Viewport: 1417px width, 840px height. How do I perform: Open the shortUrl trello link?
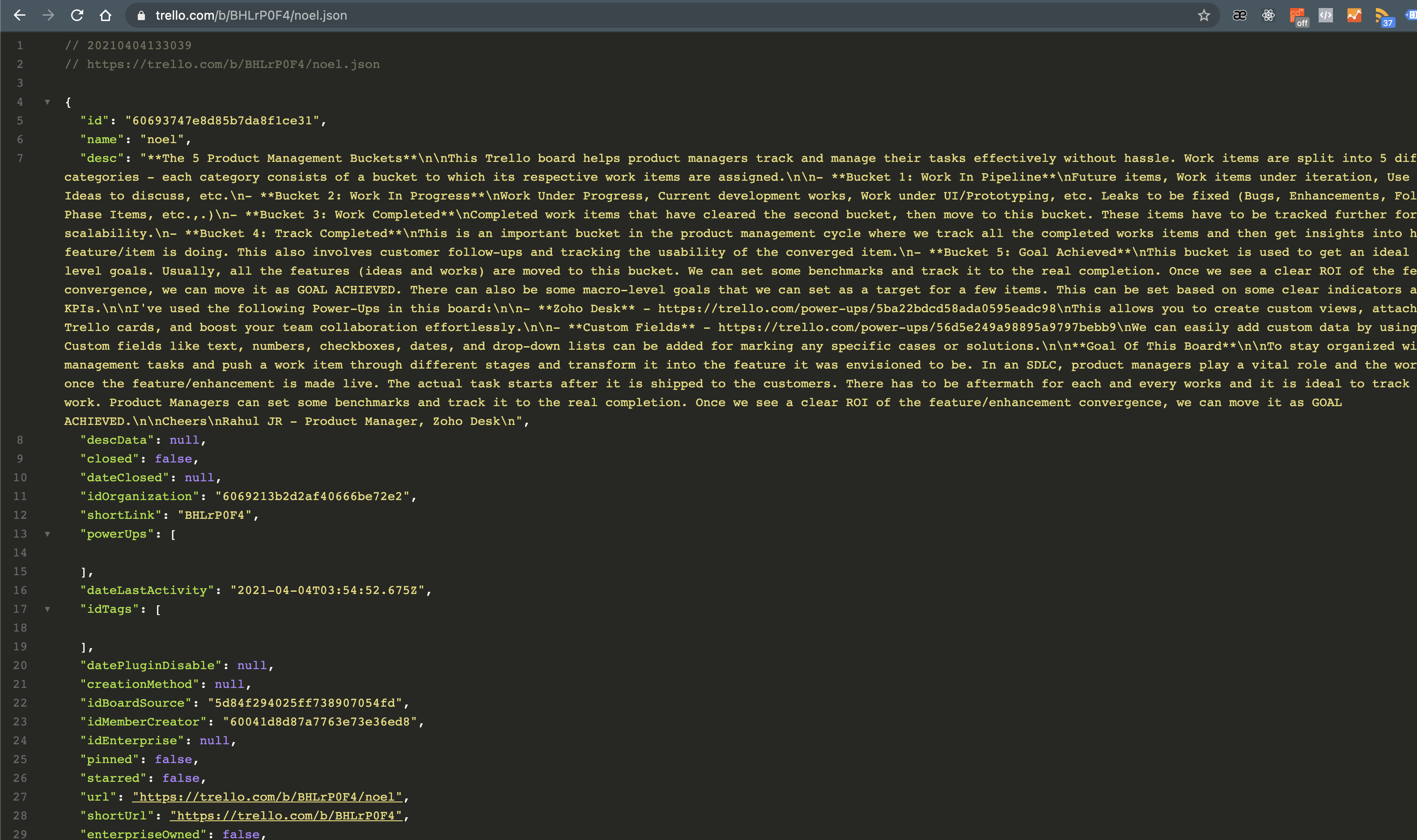click(x=286, y=815)
